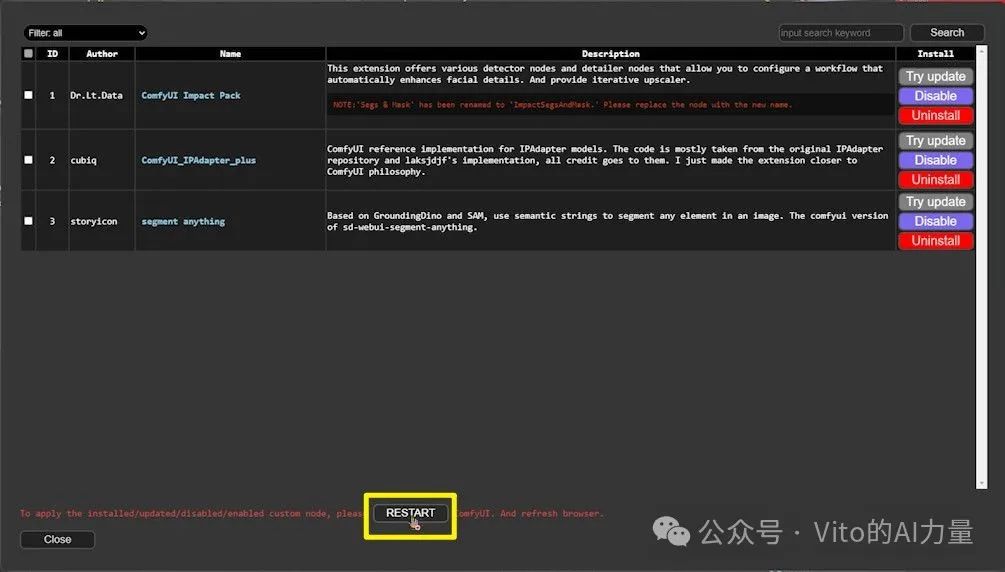
Task: Click the Install column header
Action: point(935,54)
